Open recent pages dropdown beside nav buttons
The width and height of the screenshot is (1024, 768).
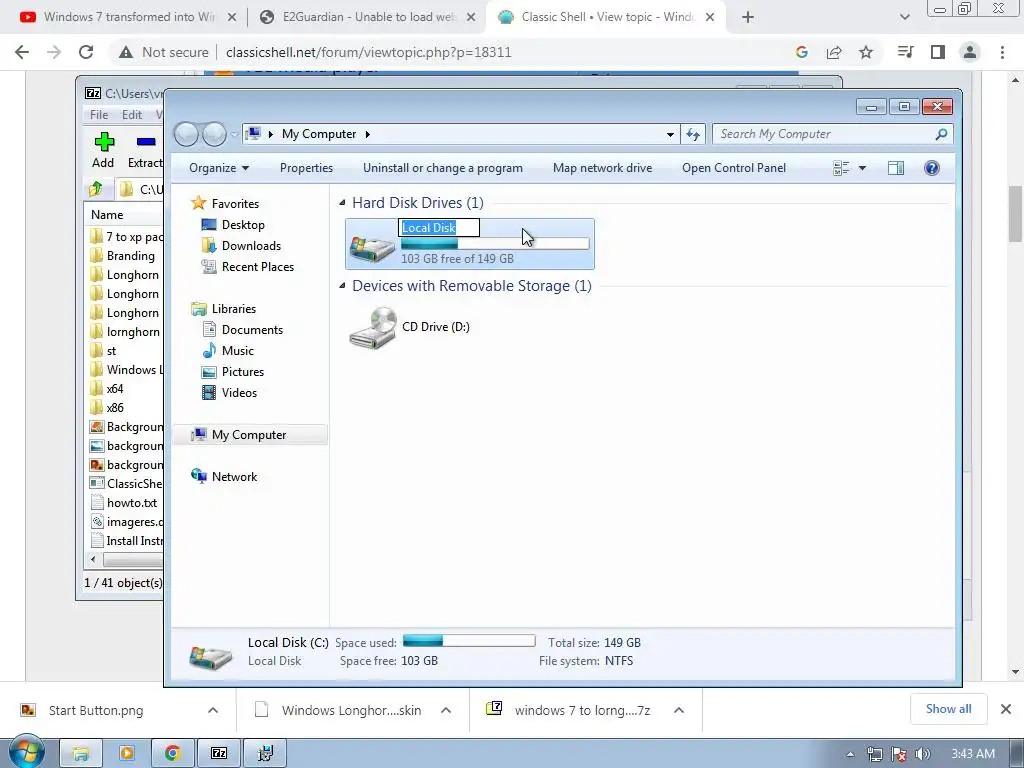click(x=234, y=134)
